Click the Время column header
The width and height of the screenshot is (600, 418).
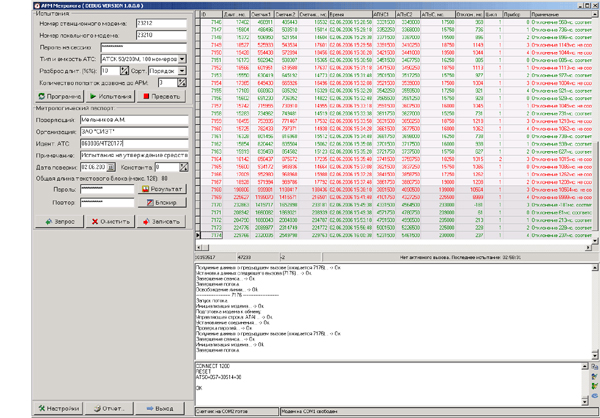tap(350, 14)
